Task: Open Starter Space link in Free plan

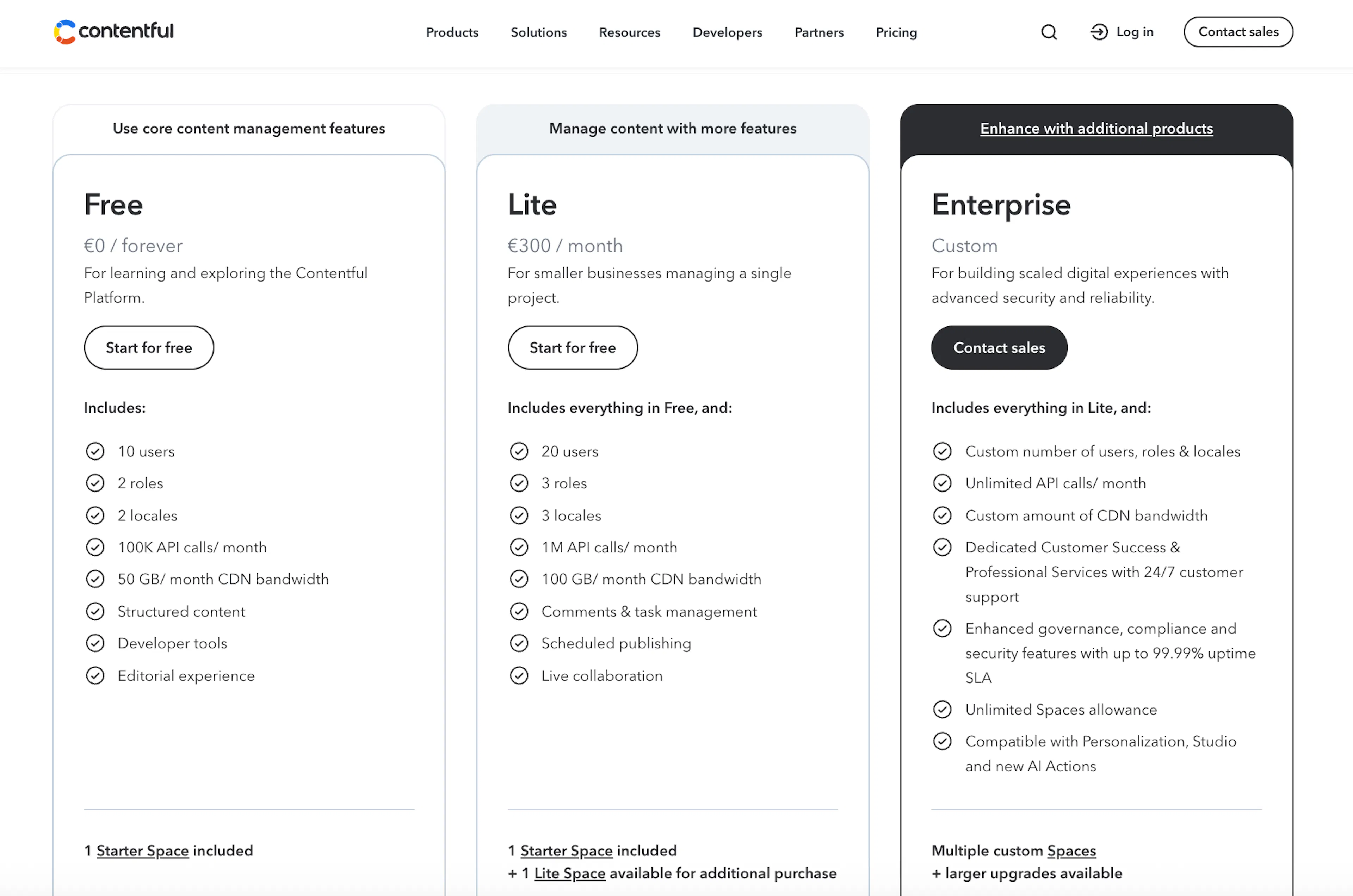Action: (142, 851)
